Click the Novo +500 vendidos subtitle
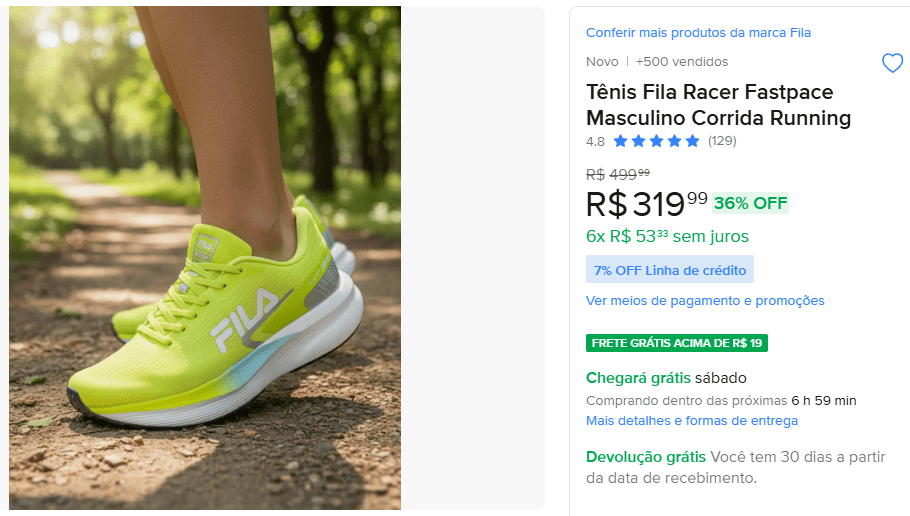Viewport: 910px width, 516px height. point(657,62)
